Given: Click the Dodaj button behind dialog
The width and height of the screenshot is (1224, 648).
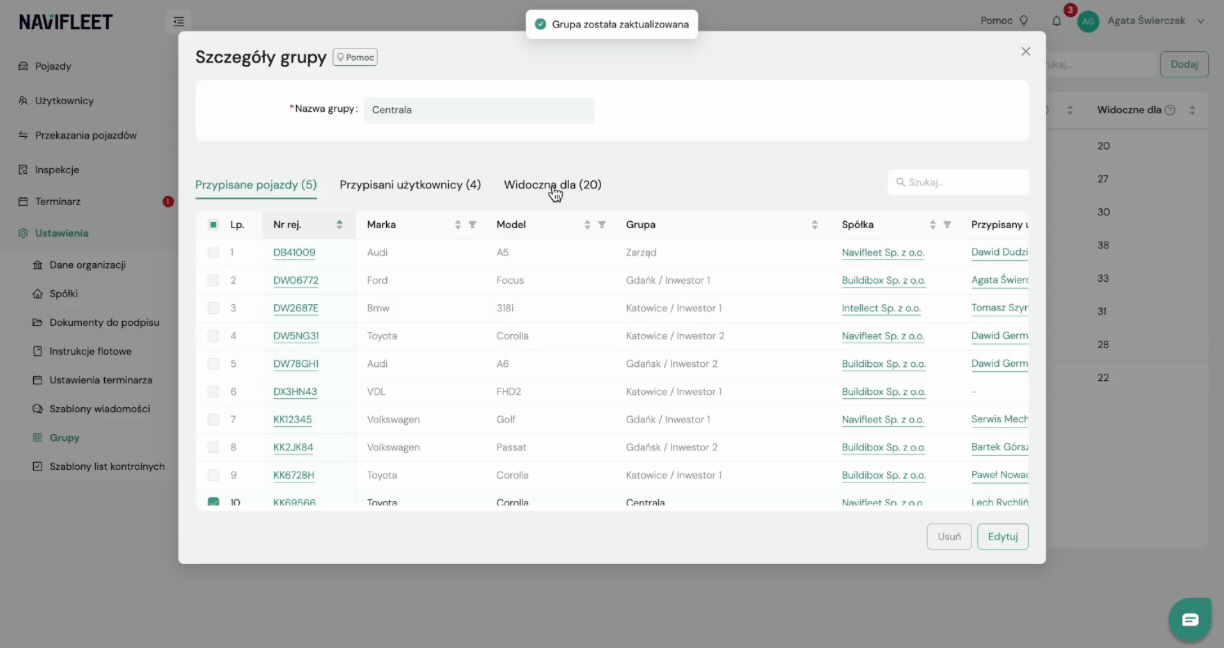Looking at the screenshot, I should pos(1184,64).
